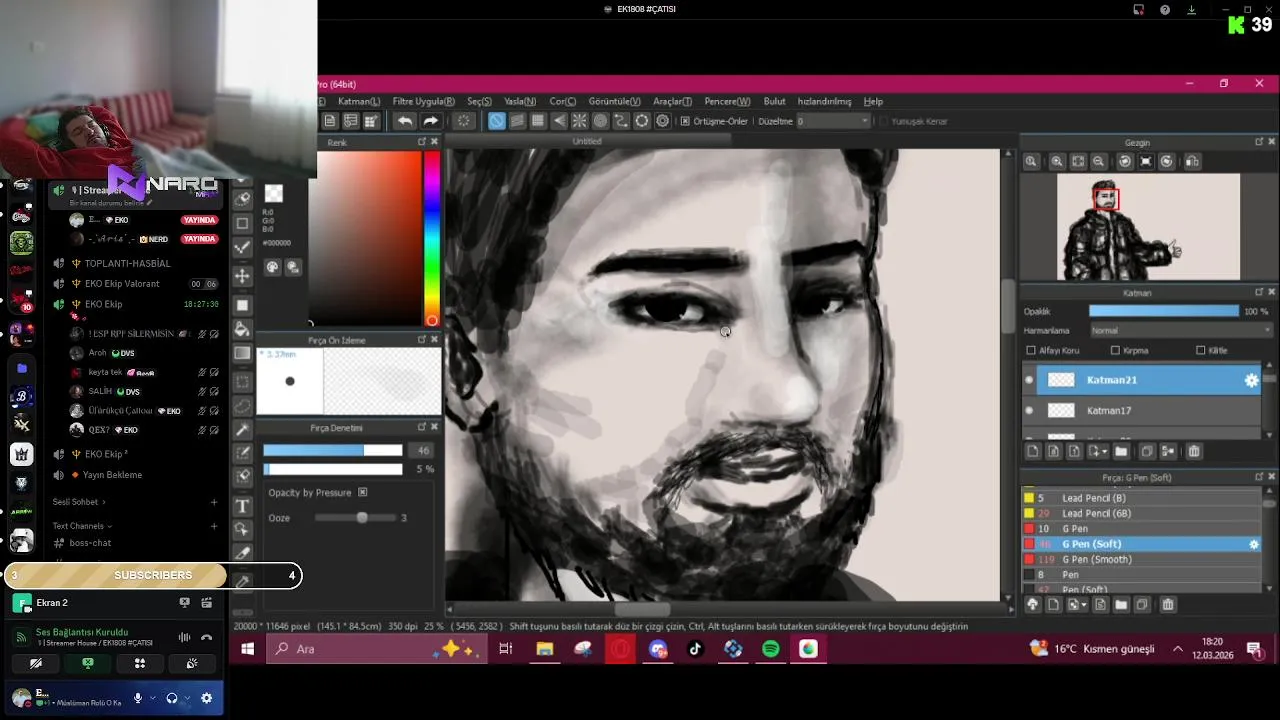Toggle Alfayı Koru checkbox

1031,351
